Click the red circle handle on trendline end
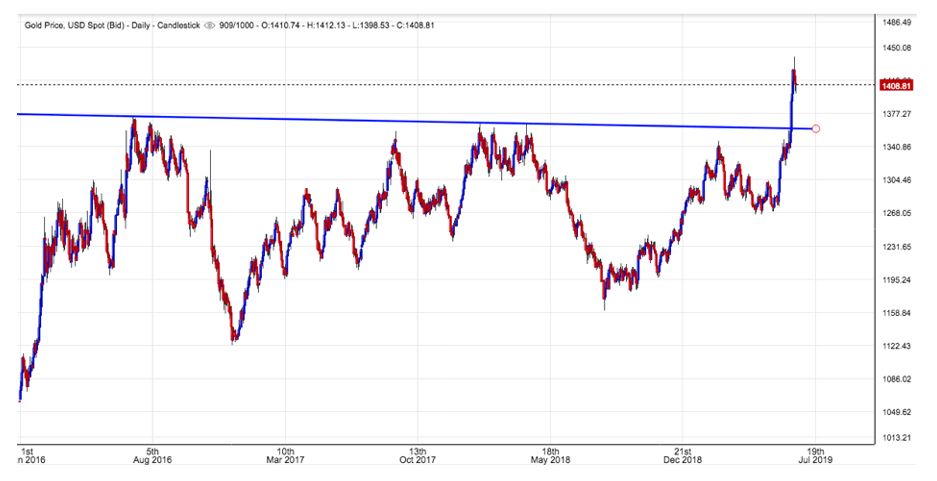The width and height of the screenshot is (937, 481). pos(817,129)
